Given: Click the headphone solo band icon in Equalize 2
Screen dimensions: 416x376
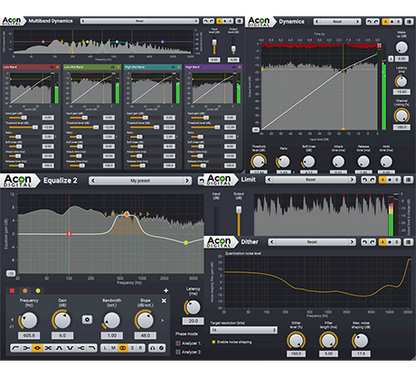Looking at the screenshot, I should [x=153, y=348].
